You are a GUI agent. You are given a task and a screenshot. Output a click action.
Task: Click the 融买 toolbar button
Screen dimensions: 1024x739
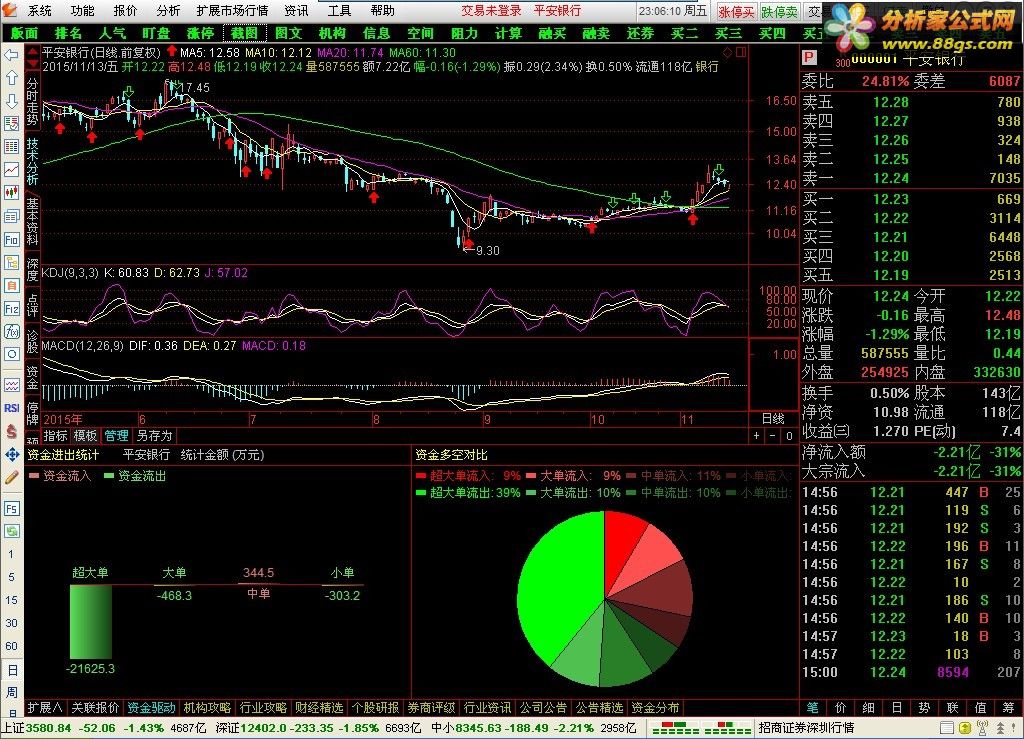[552, 33]
